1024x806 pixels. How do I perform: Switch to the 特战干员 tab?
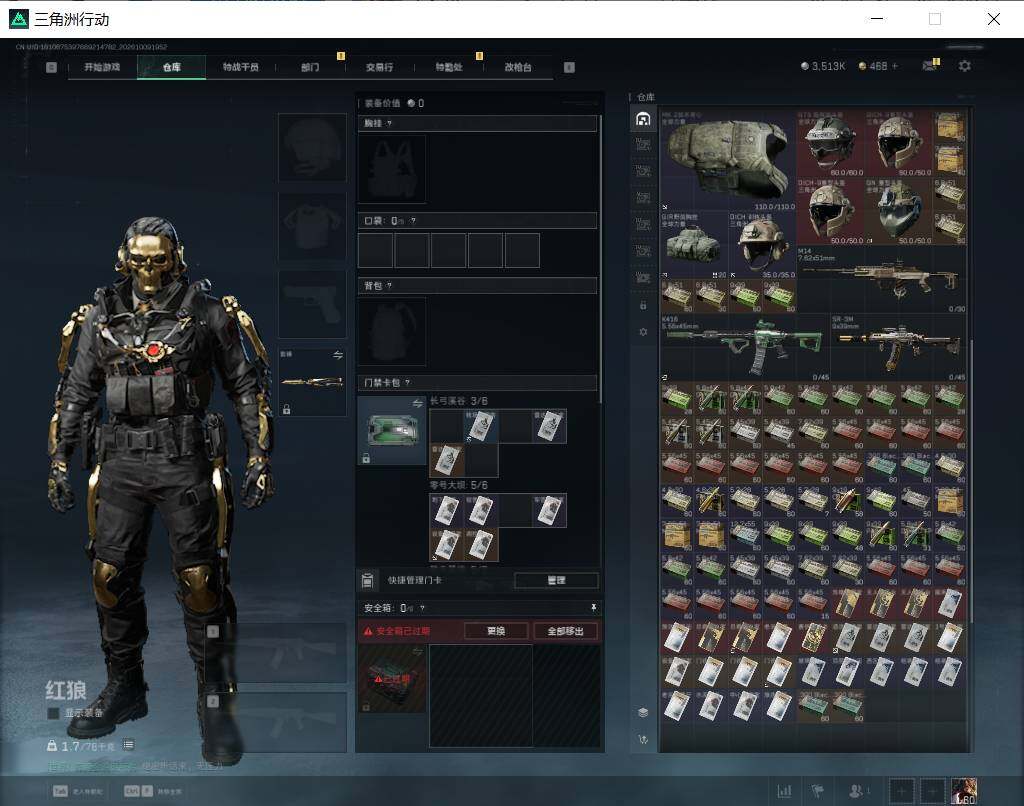(x=240, y=67)
